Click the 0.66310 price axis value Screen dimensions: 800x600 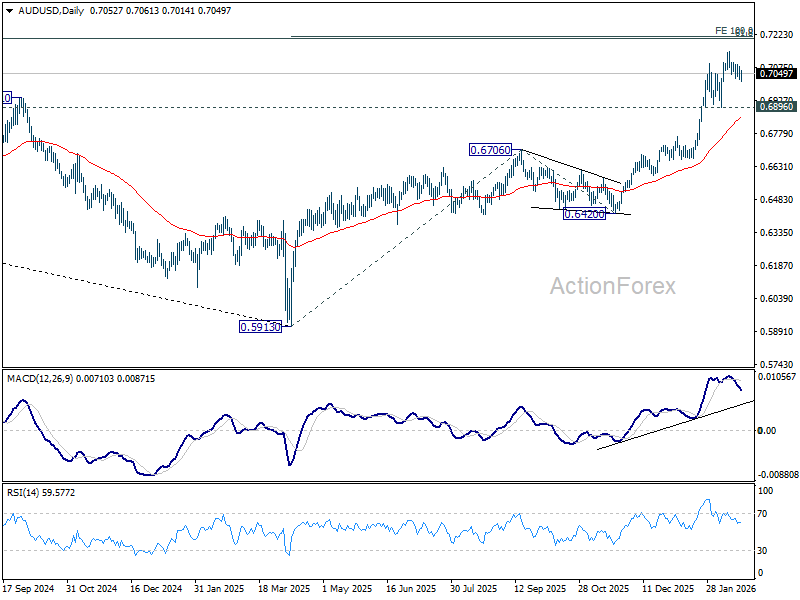(777, 166)
